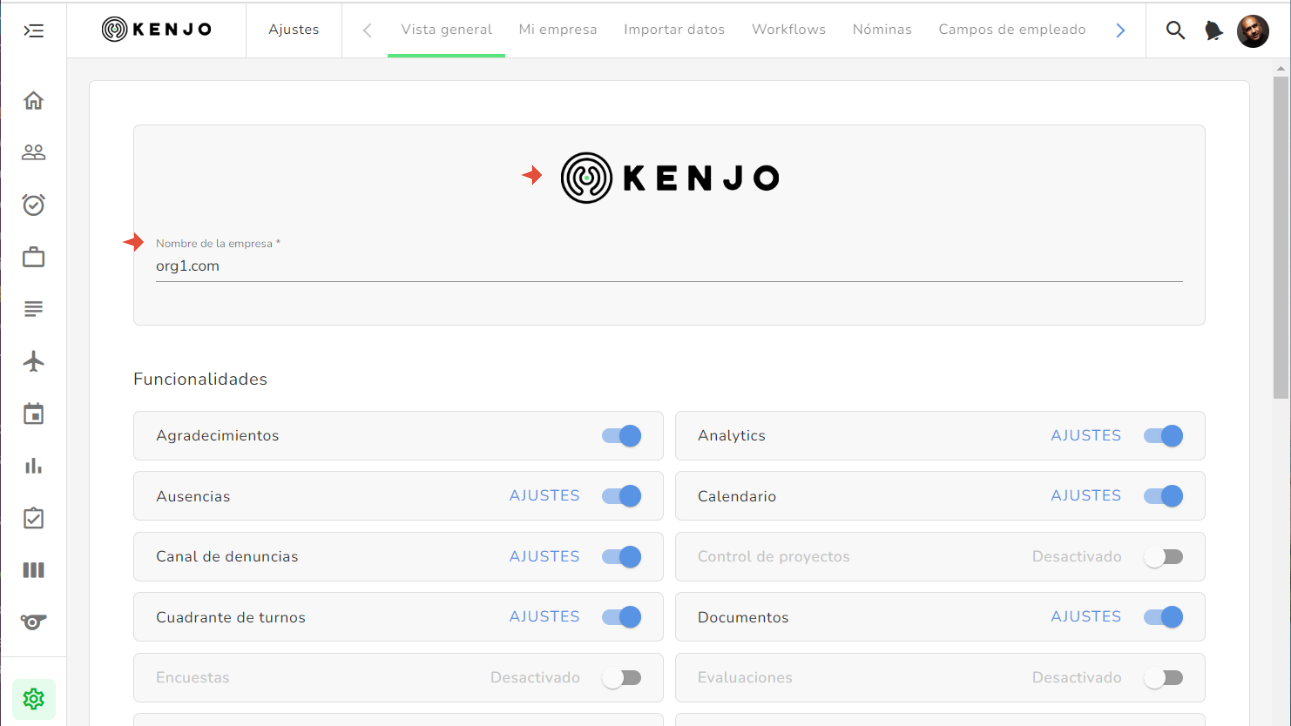This screenshot has width=1291, height=726.
Task: Open the airplane time-off icon
Action: coord(33,361)
